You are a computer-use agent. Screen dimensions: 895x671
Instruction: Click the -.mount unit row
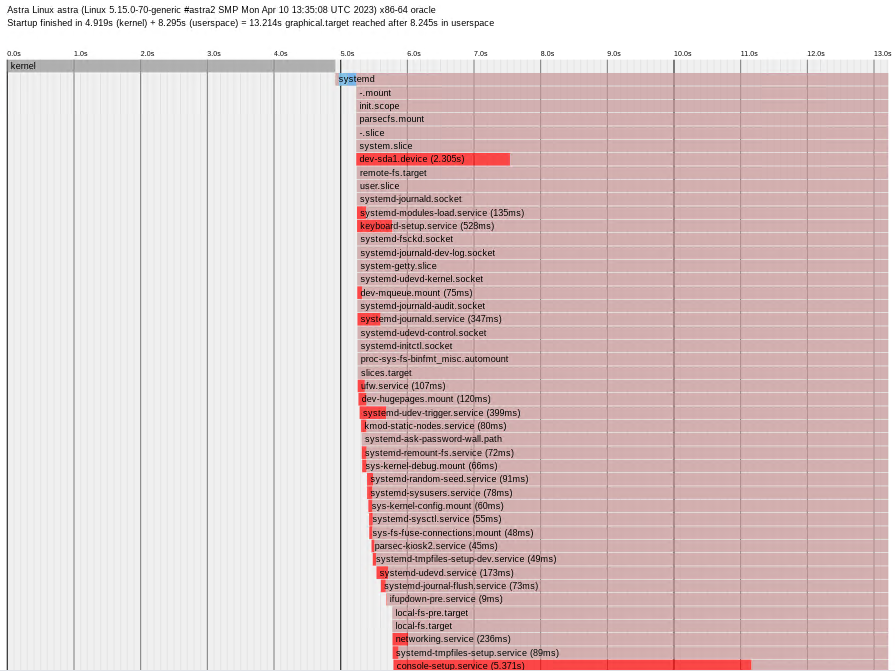coord(375,92)
